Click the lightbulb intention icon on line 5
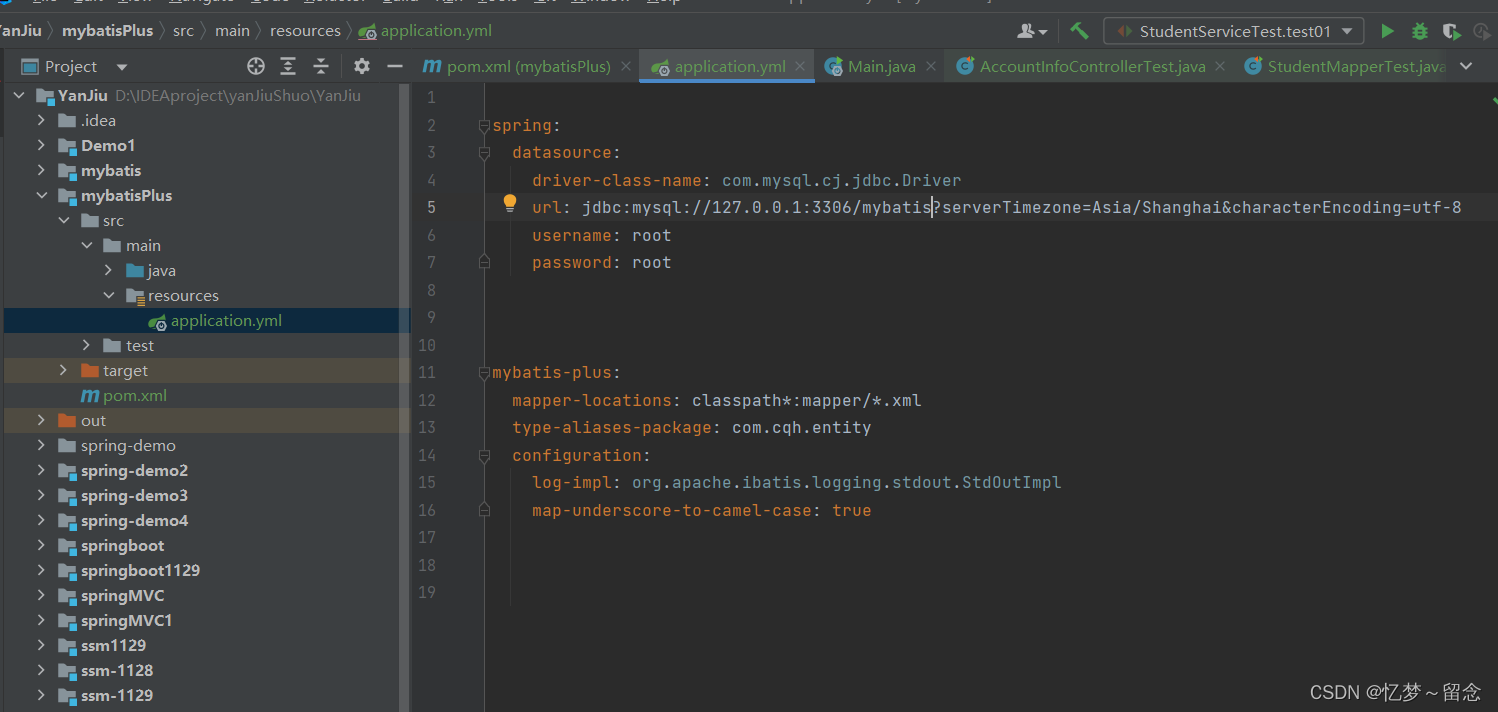The image size is (1498, 712). [510, 203]
